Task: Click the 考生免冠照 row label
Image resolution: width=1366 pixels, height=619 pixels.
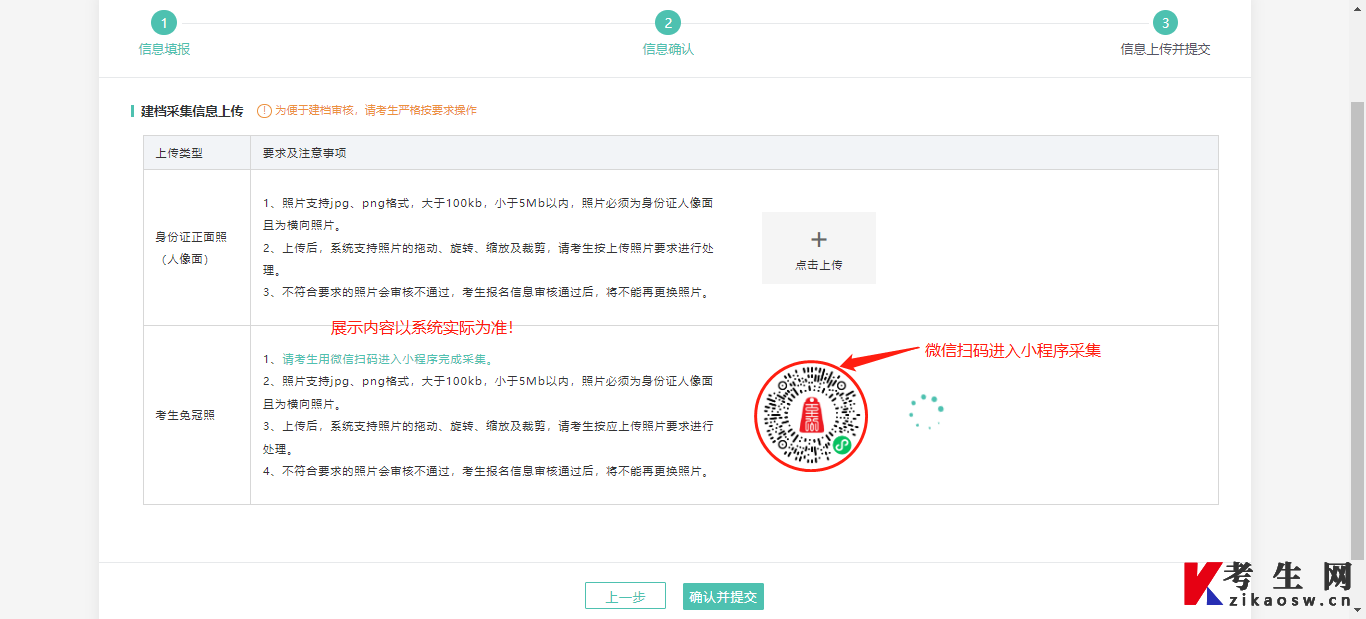Action: coord(185,415)
